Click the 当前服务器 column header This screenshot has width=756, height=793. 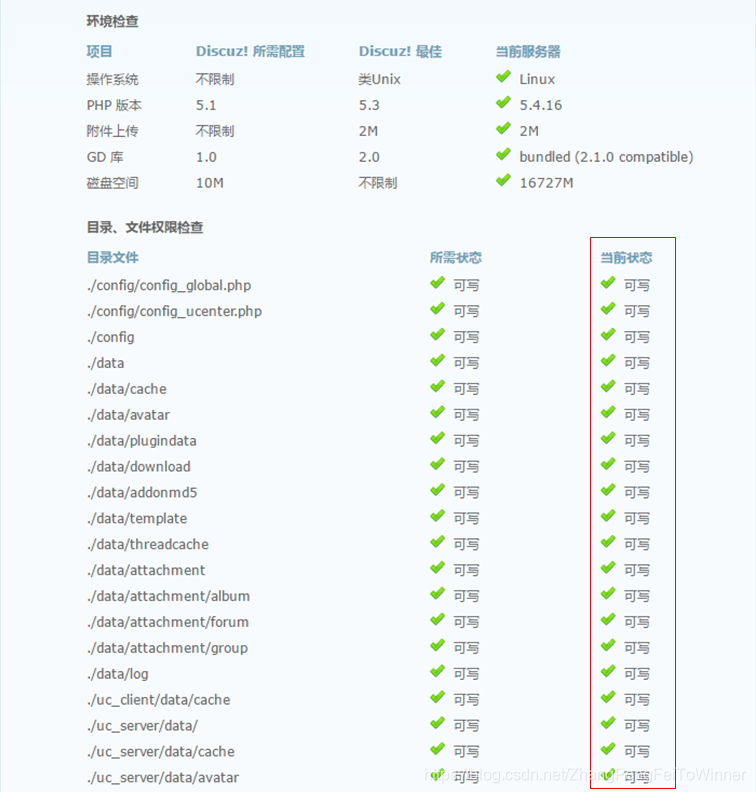coord(528,52)
